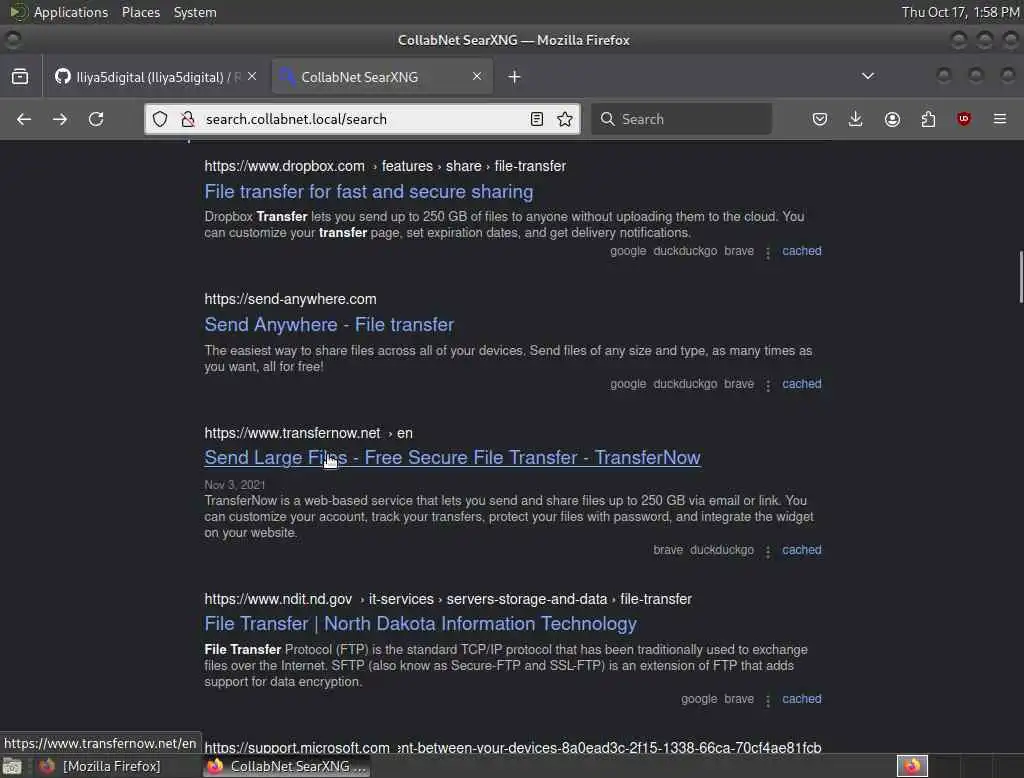Viewport: 1024px width, 778px height.
Task: Open the uBlock Origin extension icon
Action: tap(964, 119)
